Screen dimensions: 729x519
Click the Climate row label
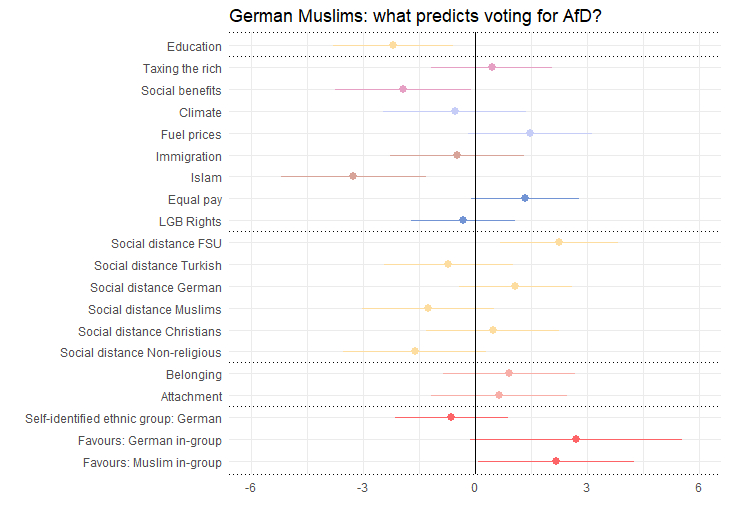tap(200, 113)
